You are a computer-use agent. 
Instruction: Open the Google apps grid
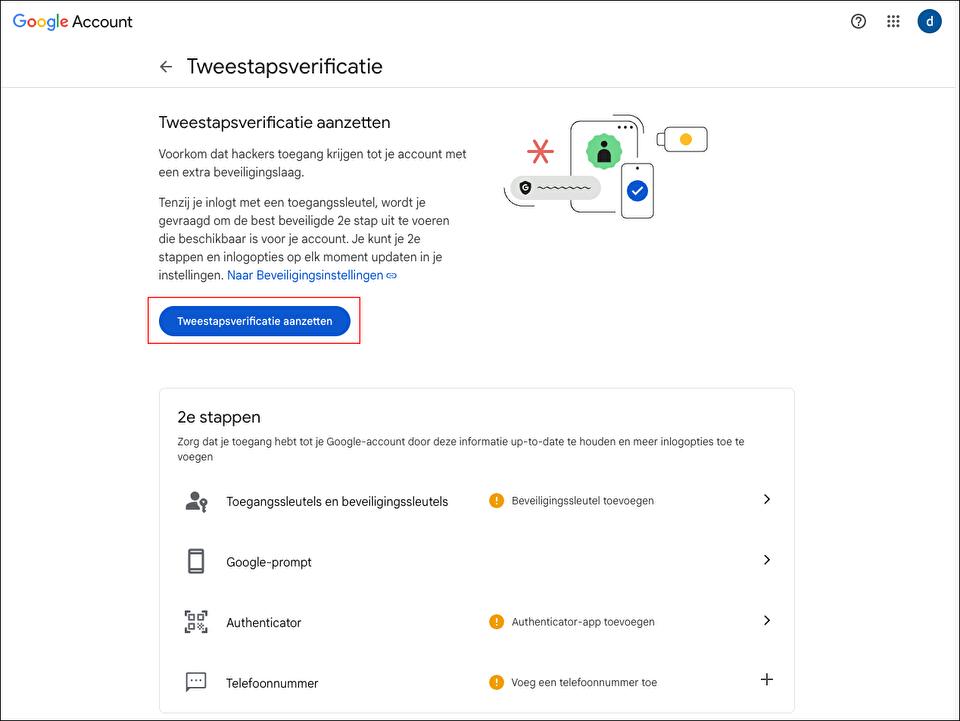click(x=893, y=21)
